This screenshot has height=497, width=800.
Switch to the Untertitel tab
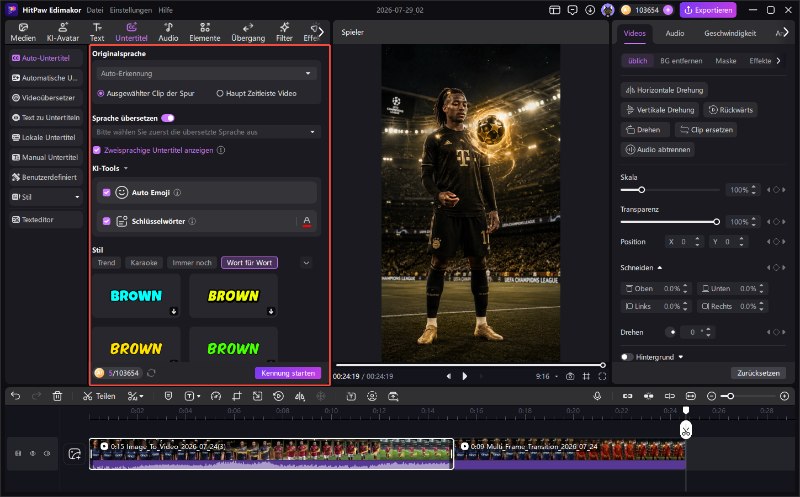(x=131, y=32)
